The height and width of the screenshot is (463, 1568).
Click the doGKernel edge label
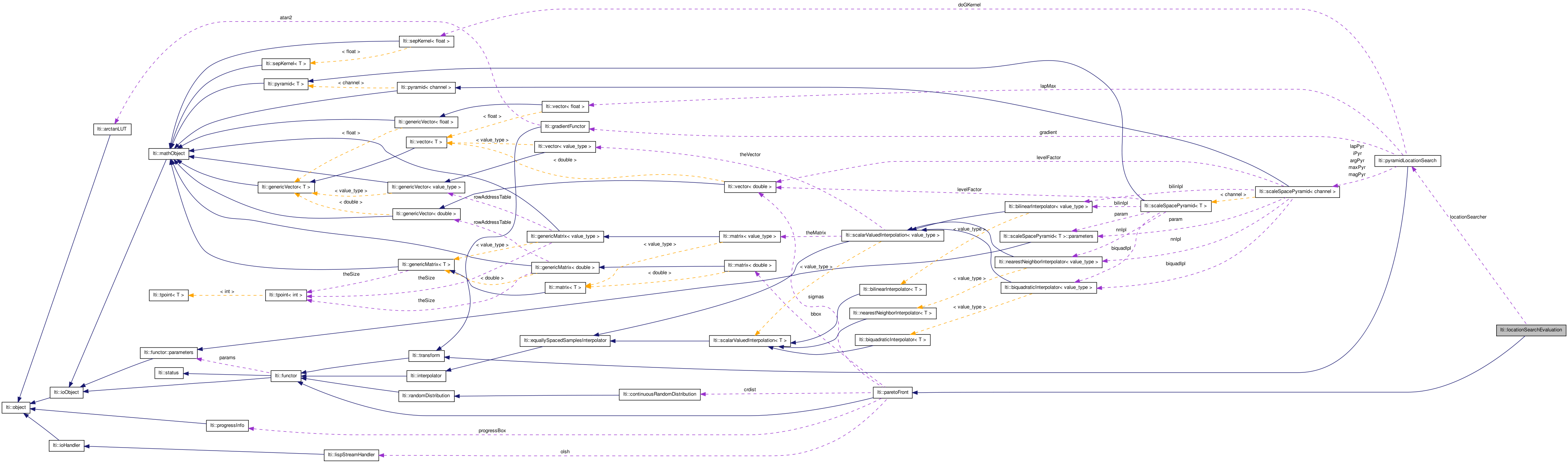pos(969,5)
